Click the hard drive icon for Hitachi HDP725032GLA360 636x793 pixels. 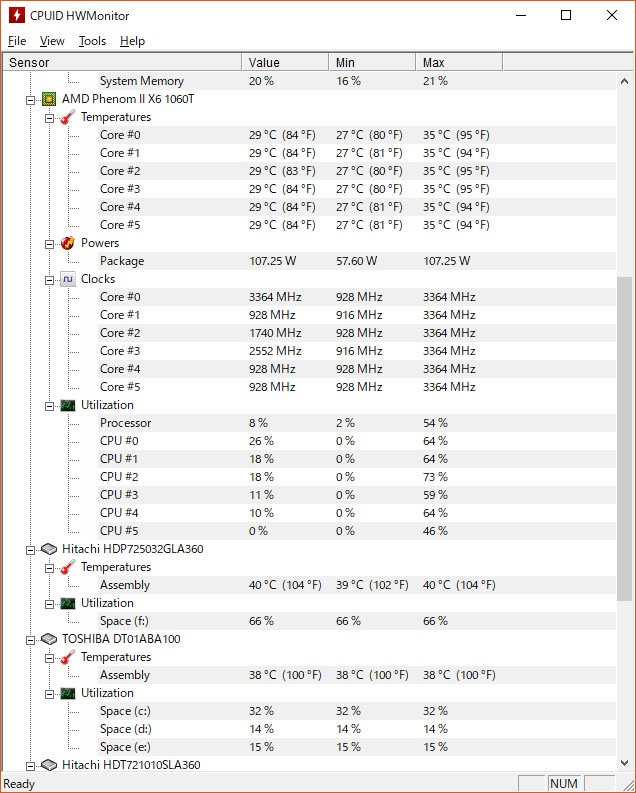pyautogui.click(x=49, y=549)
